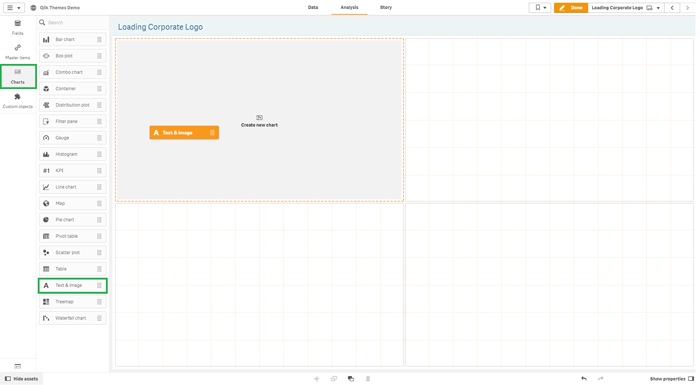This screenshot has height=385, width=700.
Task: Click the Bar chart icon
Action: (x=46, y=40)
